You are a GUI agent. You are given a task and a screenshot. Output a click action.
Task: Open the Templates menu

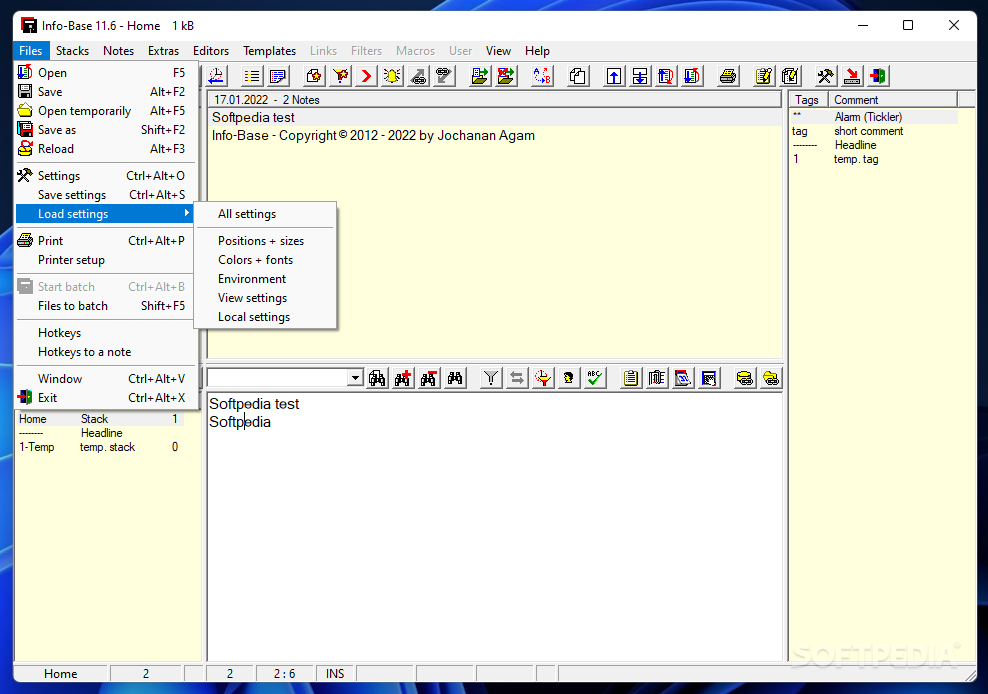[269, 50]
